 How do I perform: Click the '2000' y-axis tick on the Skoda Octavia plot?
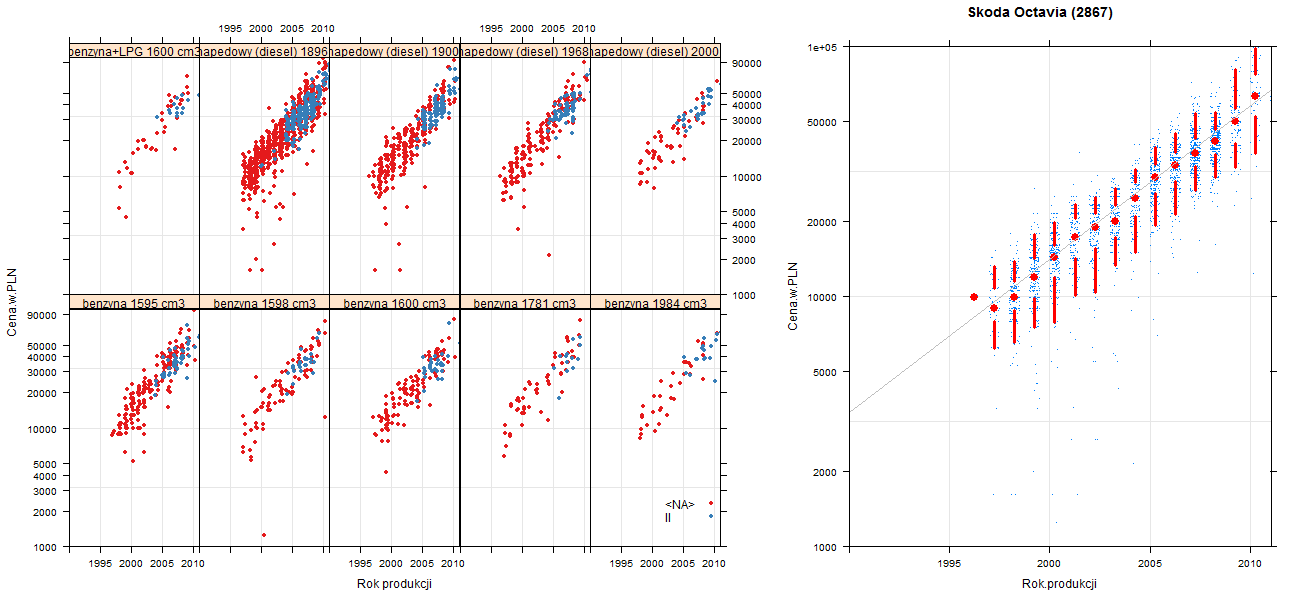point(825,471)
